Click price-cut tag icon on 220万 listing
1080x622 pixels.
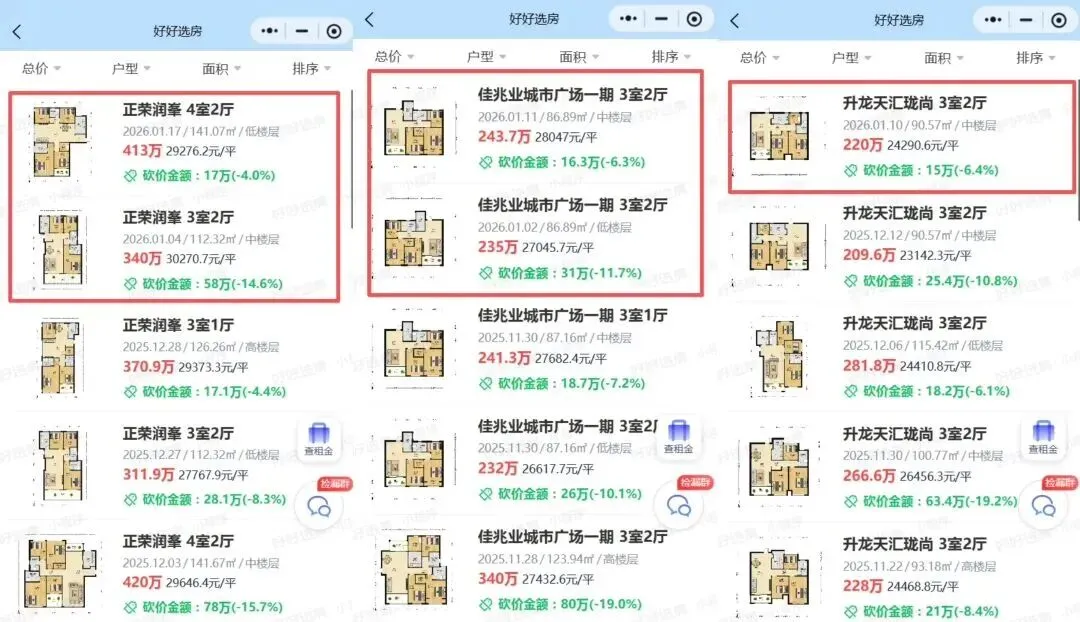click(851, 170)
